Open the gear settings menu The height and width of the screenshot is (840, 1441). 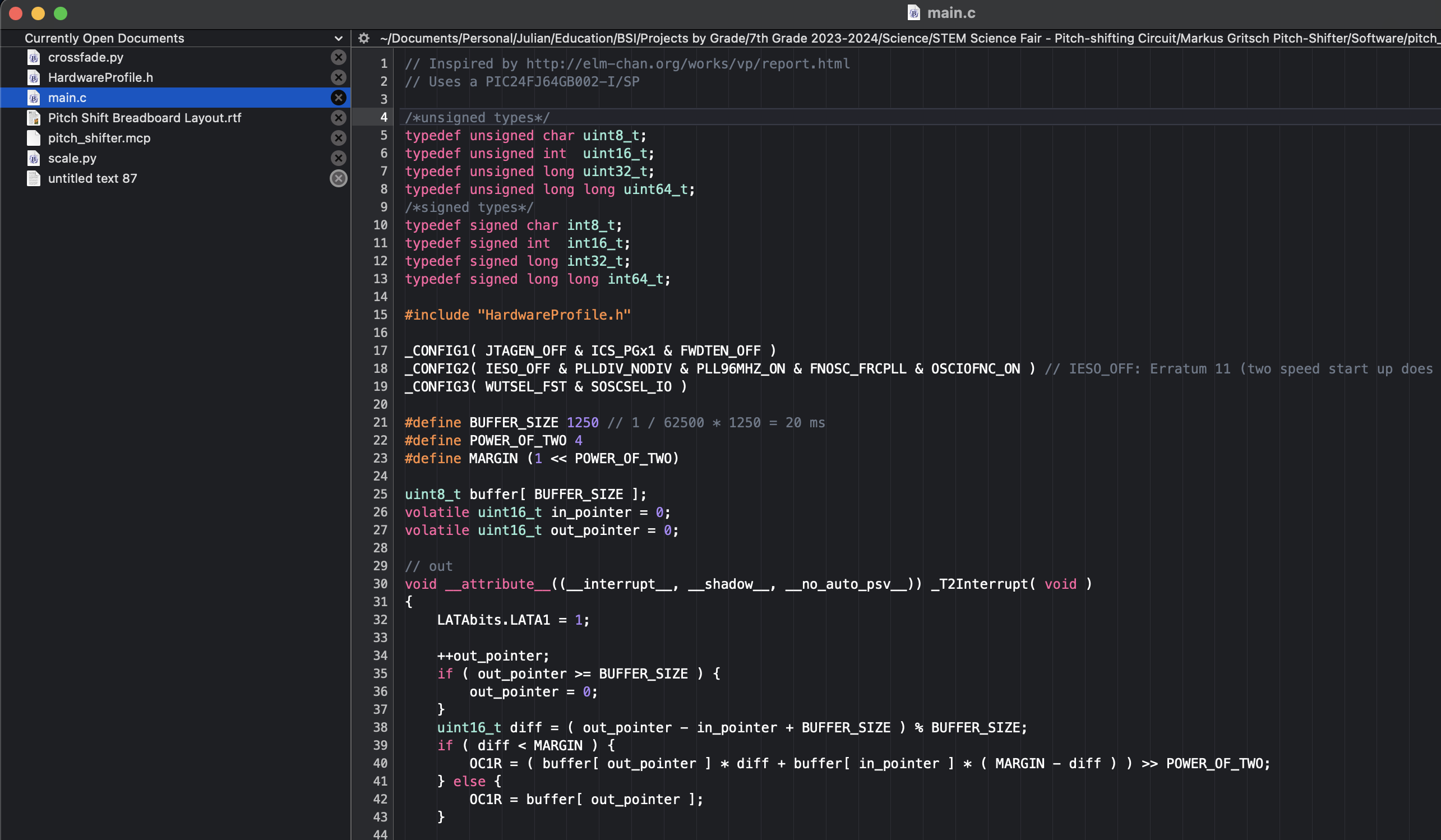coord(364,38)
